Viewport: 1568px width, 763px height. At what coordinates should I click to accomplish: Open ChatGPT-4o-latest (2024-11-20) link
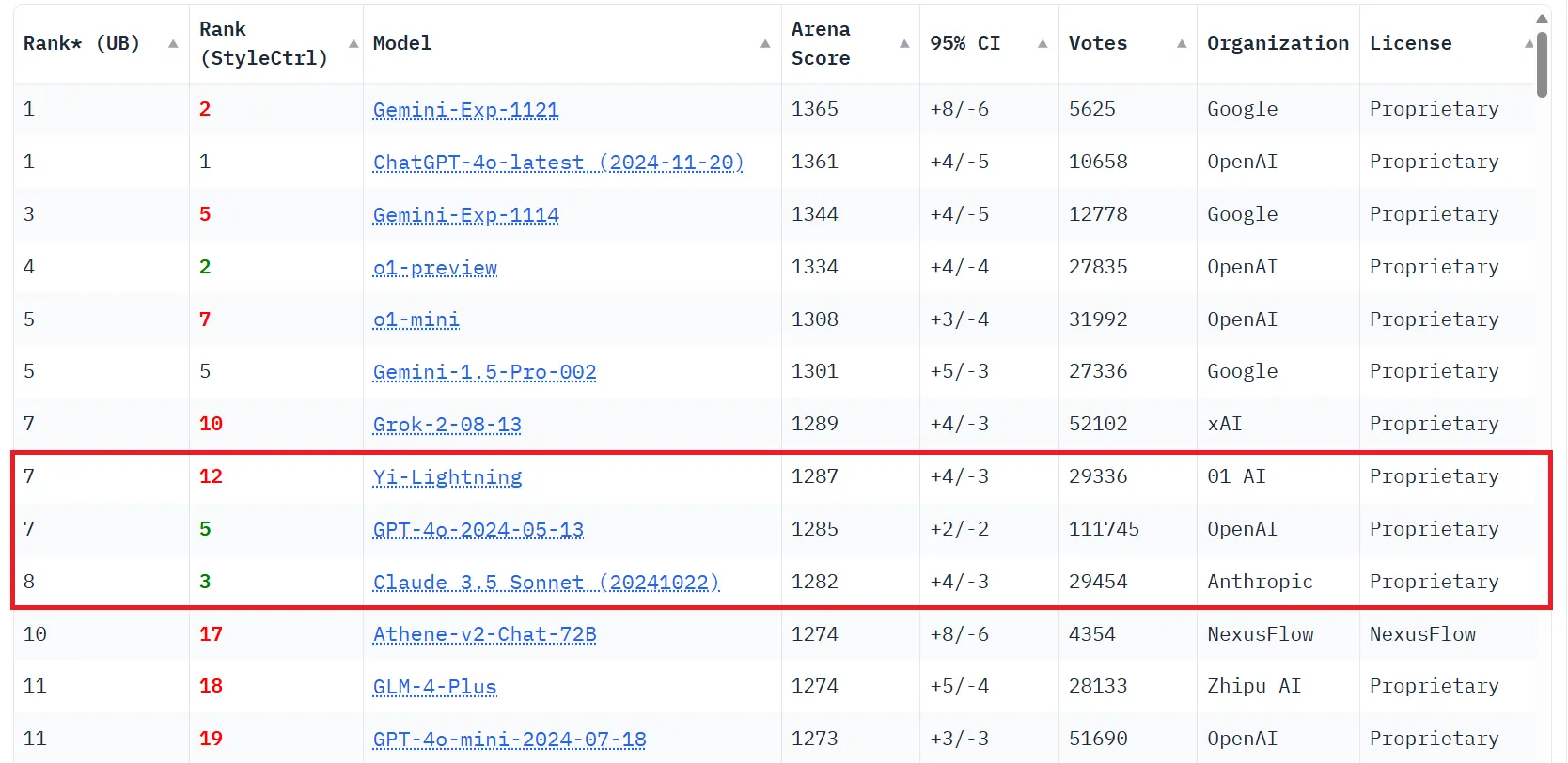coord(558,163)
